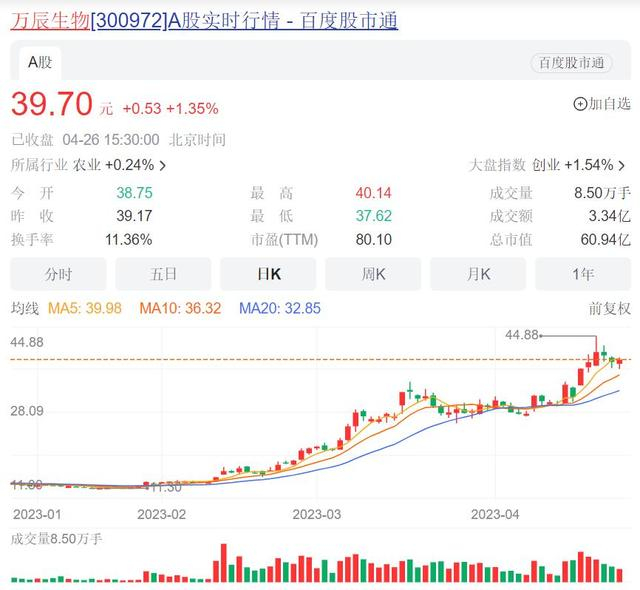
Task: Switch to the 分时 chart tab
Action: coord(58,274)
